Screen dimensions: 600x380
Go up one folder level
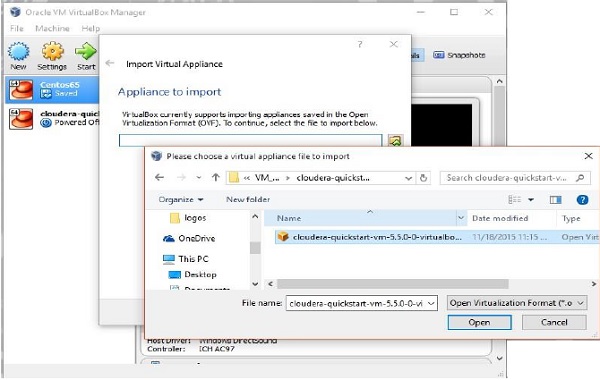[216, 178]
